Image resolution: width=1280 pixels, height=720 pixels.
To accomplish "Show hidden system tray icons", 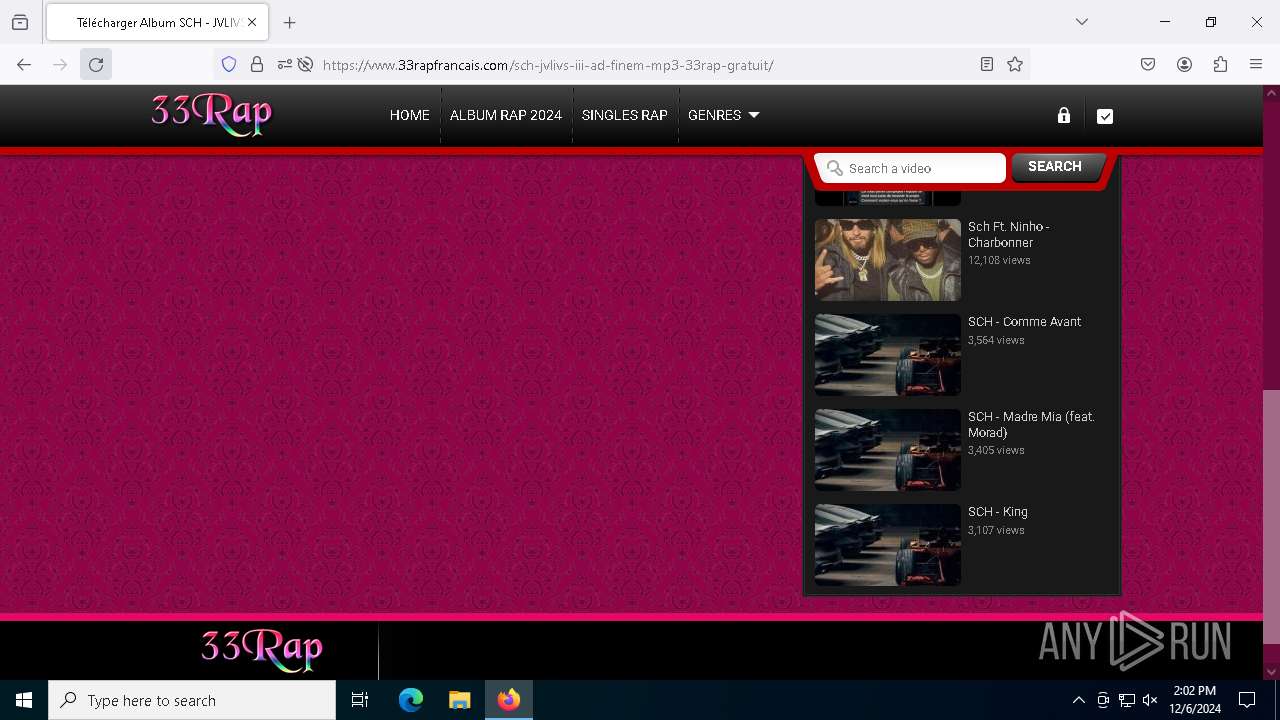I will (x=1078, y=700).
